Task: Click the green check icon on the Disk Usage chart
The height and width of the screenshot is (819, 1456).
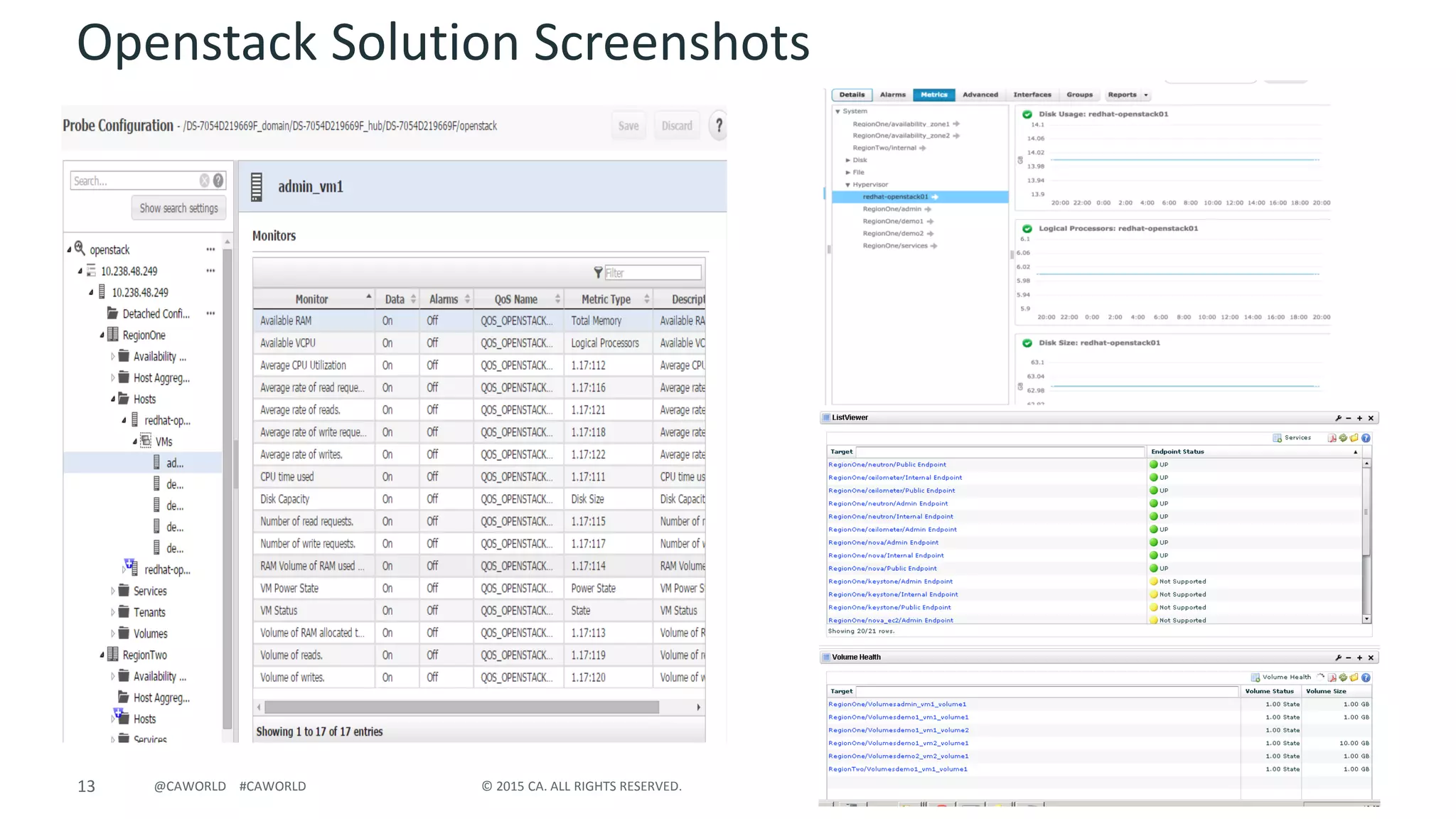Action: pyautogui.click(x=1027, y=114)
